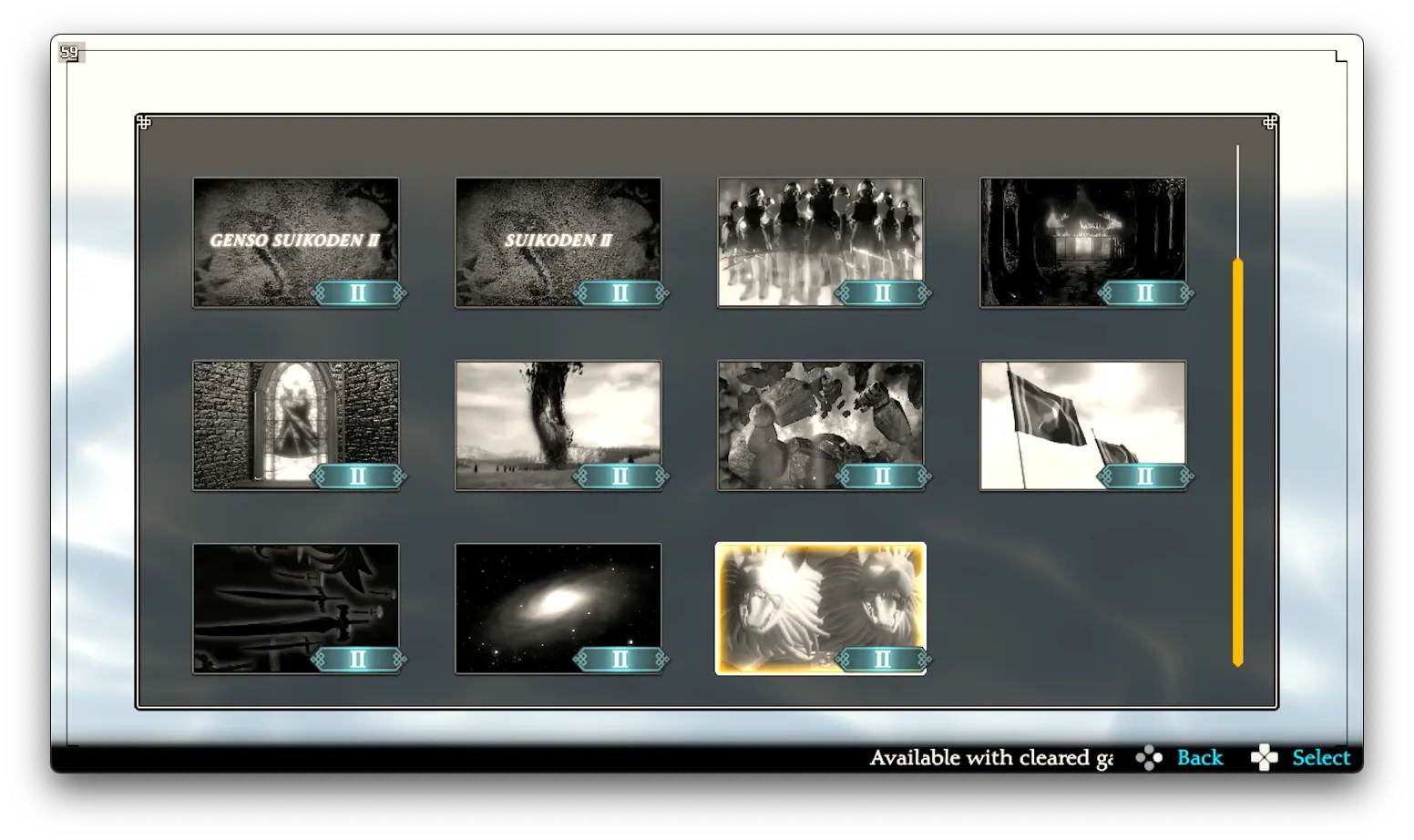Screen dimensions: 1414x840
Task: Click the II badge on the twin lions thumbnail
Action: [x=883, y=659]
